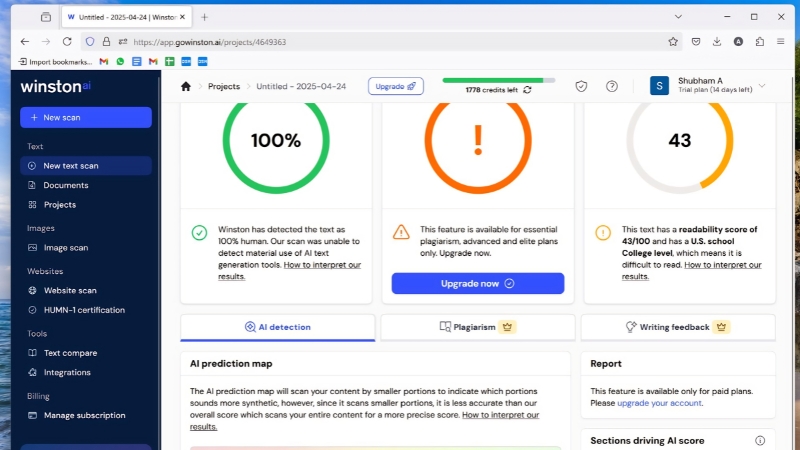800x450 pixels.
Task: Select the AI detection tab
Action: 278,327
